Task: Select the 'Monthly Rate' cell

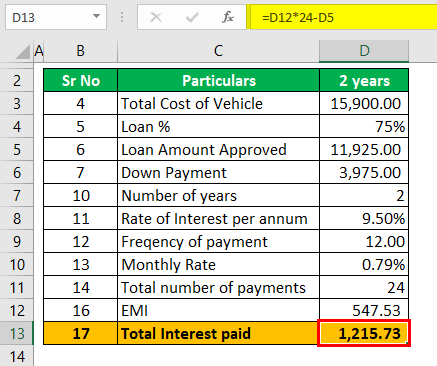Action: pyautogui.click(x=219, y=264)
